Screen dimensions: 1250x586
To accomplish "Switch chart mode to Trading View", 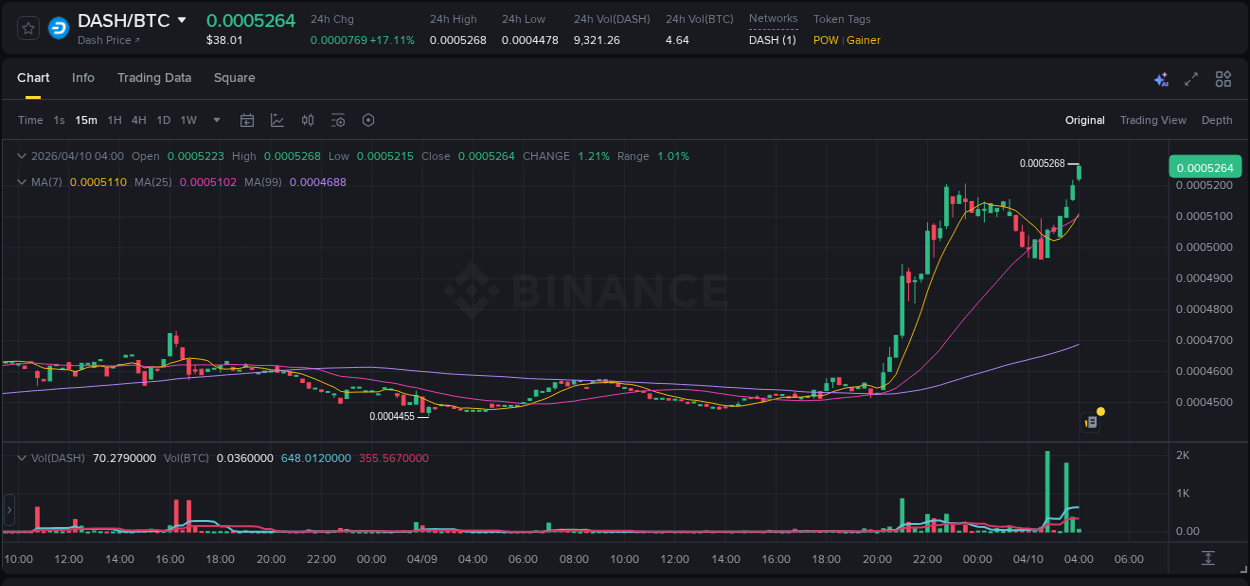I will click(1152, 120).
